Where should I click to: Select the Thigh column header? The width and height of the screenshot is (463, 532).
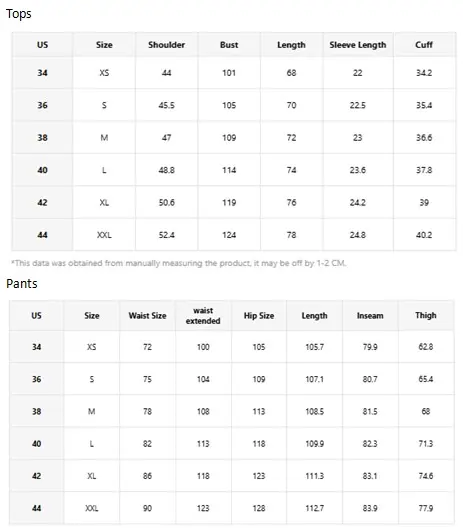[x=426, y=316]
